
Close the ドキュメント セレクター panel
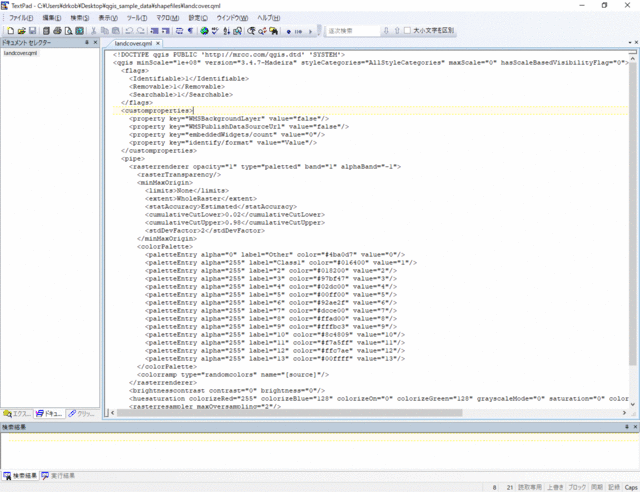[x=96, y=42]
